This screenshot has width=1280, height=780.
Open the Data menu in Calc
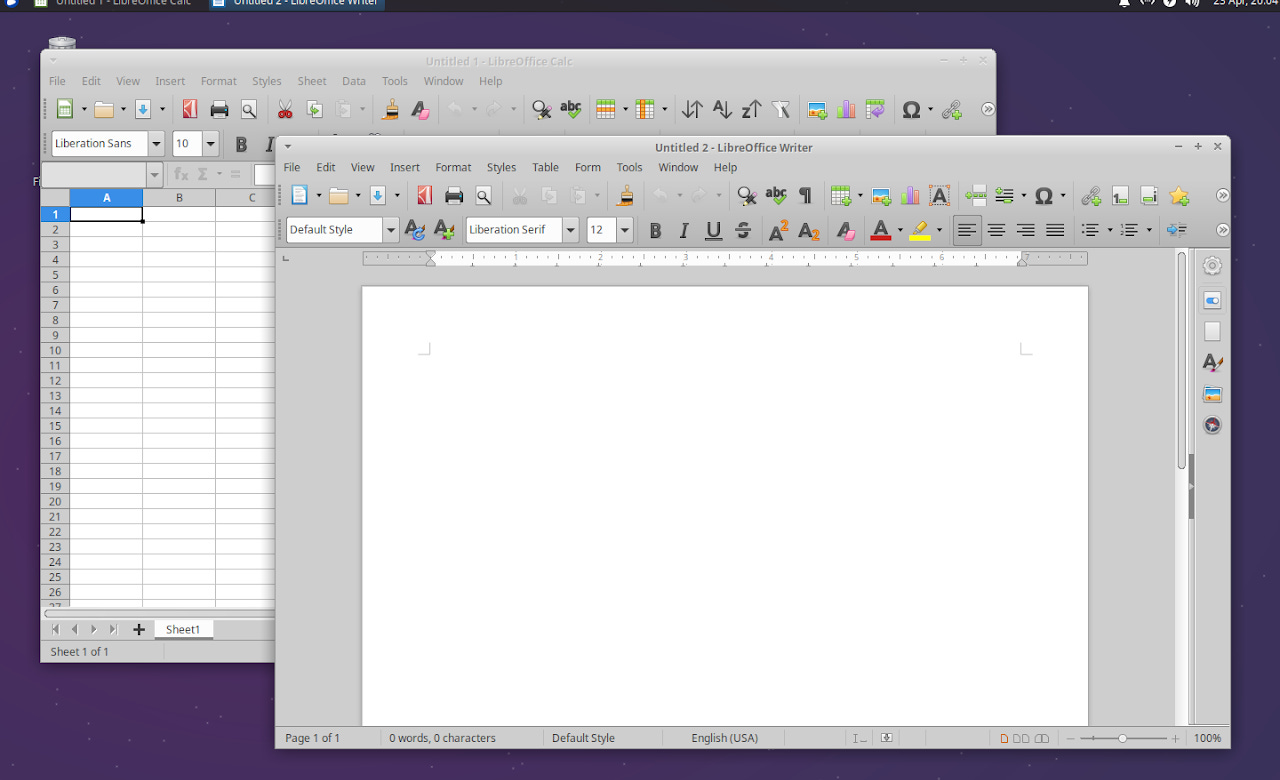coord(354,81)
